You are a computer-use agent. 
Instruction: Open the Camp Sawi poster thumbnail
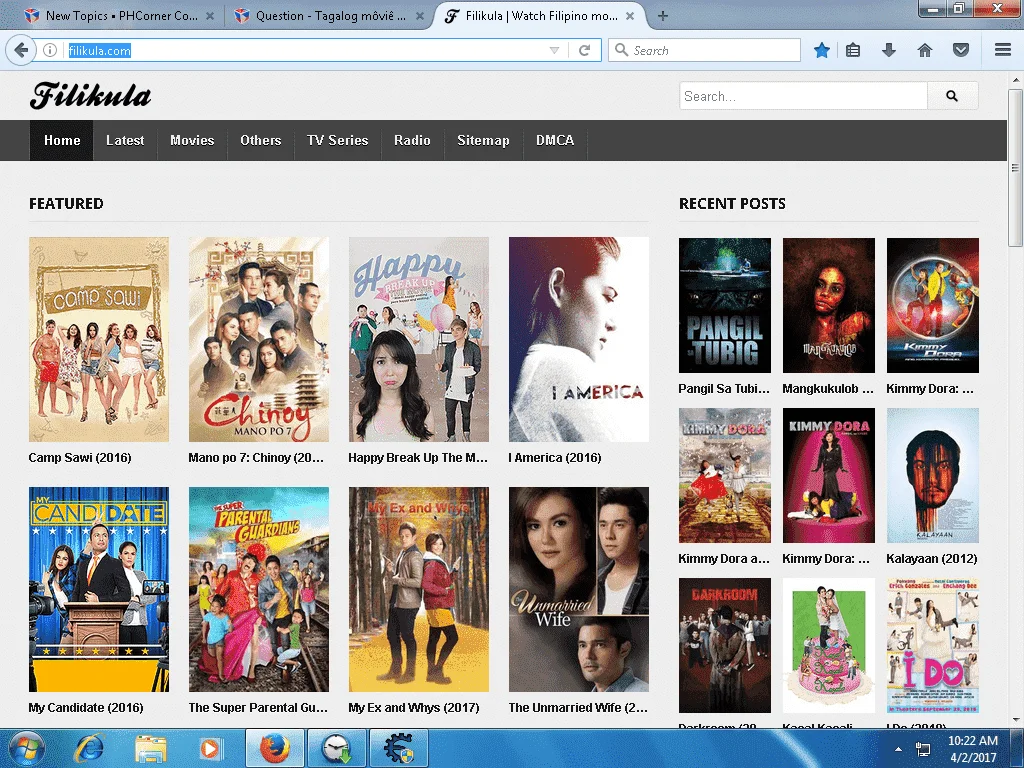click(99, 340)
